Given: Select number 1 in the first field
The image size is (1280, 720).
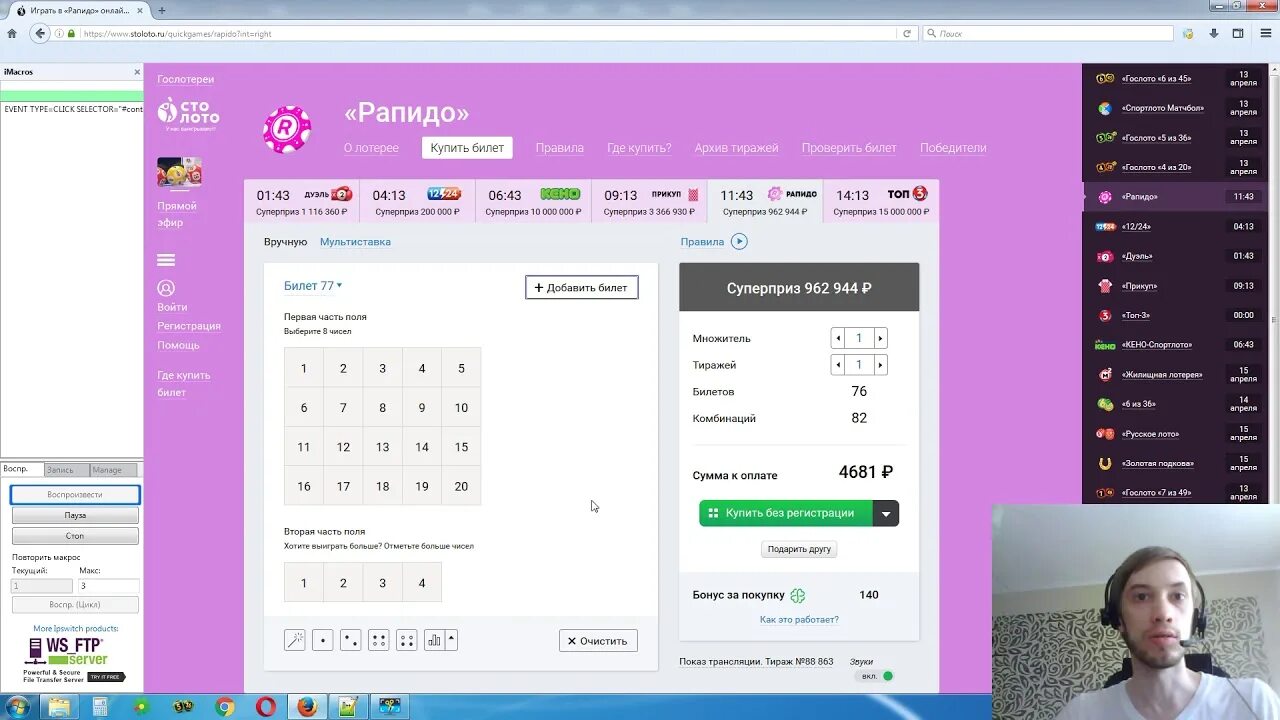Looking at the screenshot, I should pyautogui.click(x=304, y=368).
